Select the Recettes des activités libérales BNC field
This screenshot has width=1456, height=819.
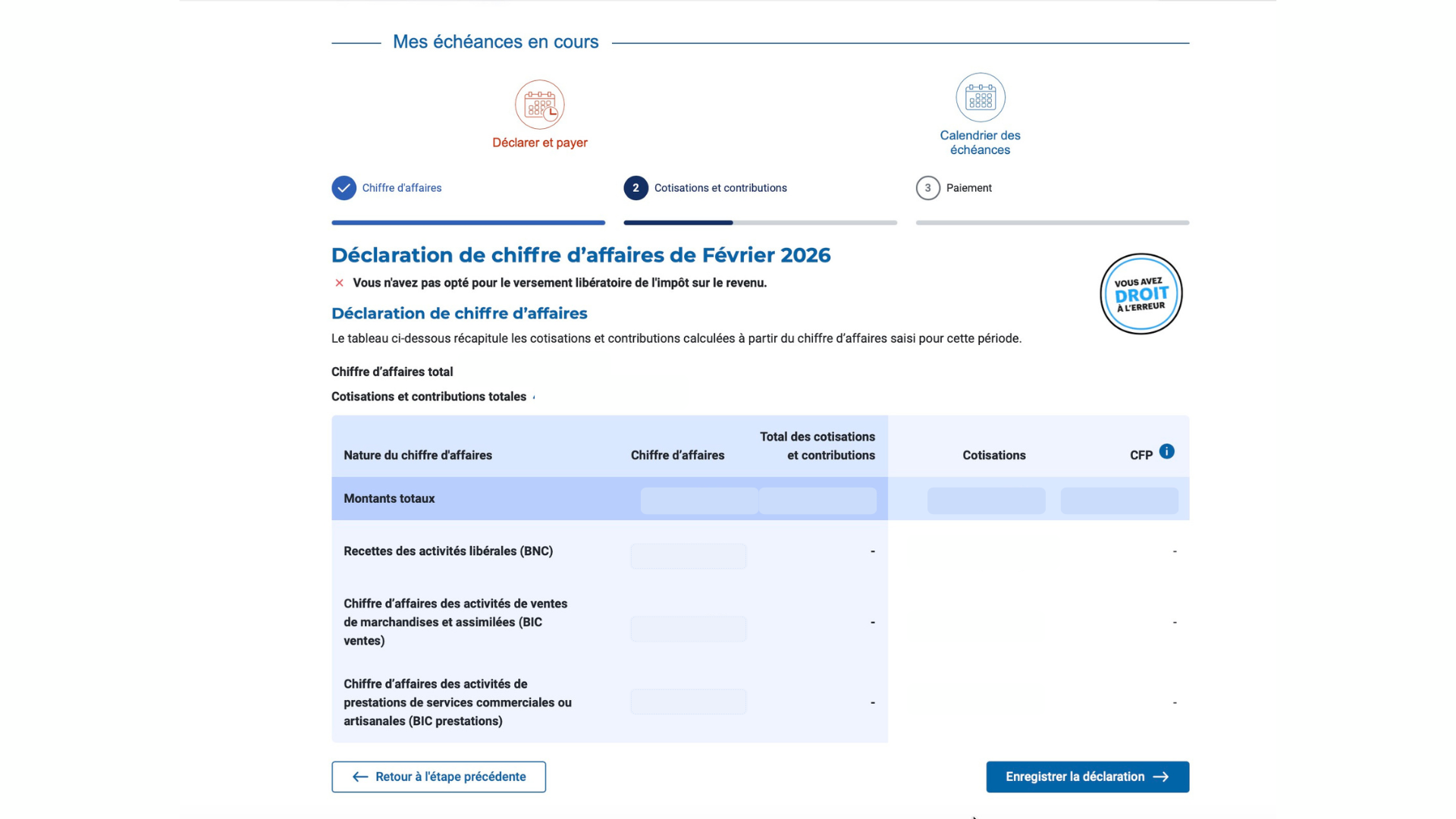pos(687,555)
